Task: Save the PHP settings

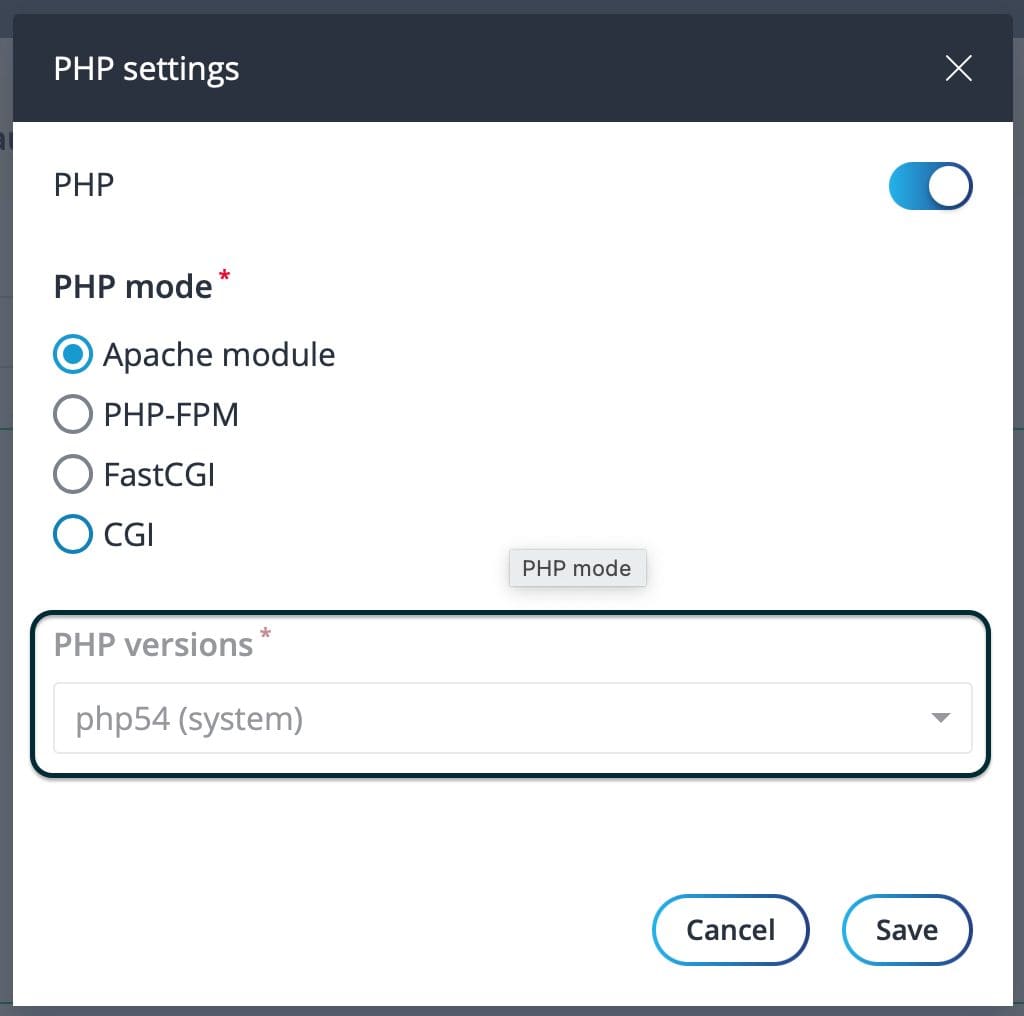Action: 906,930
